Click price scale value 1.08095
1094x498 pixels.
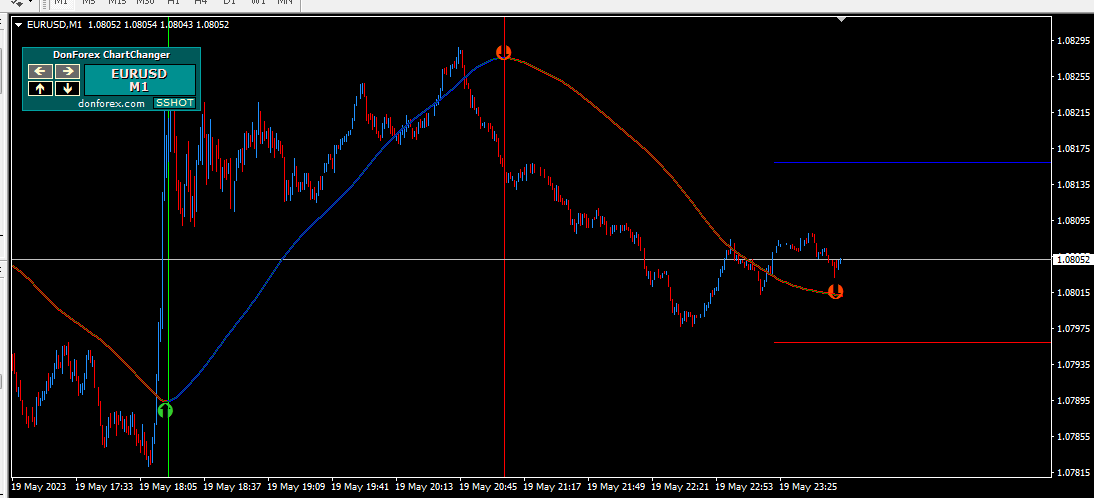pos(1074,221)
